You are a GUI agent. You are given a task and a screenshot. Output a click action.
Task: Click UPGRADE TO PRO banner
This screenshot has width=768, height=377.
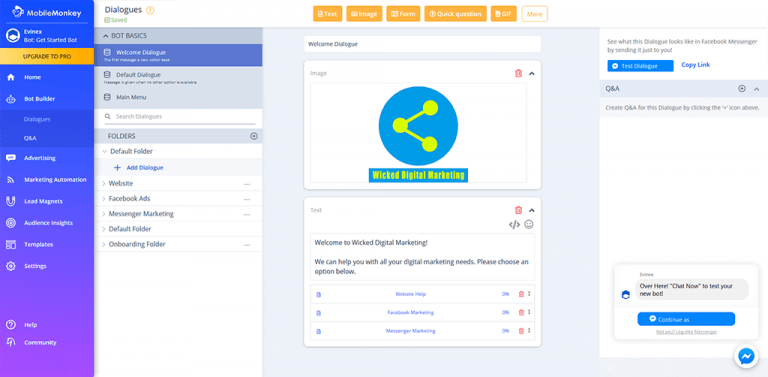47,56
